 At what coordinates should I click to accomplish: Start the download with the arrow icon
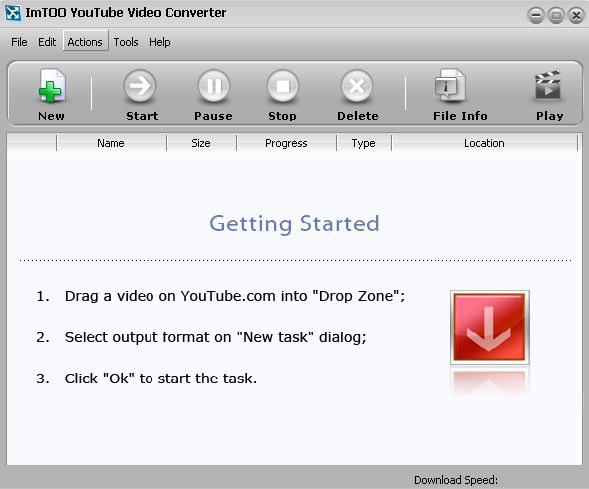point(140,86)
